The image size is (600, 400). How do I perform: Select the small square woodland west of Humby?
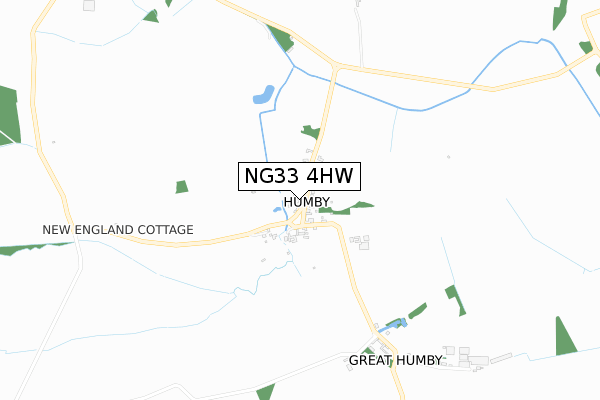tap(182, 187)
